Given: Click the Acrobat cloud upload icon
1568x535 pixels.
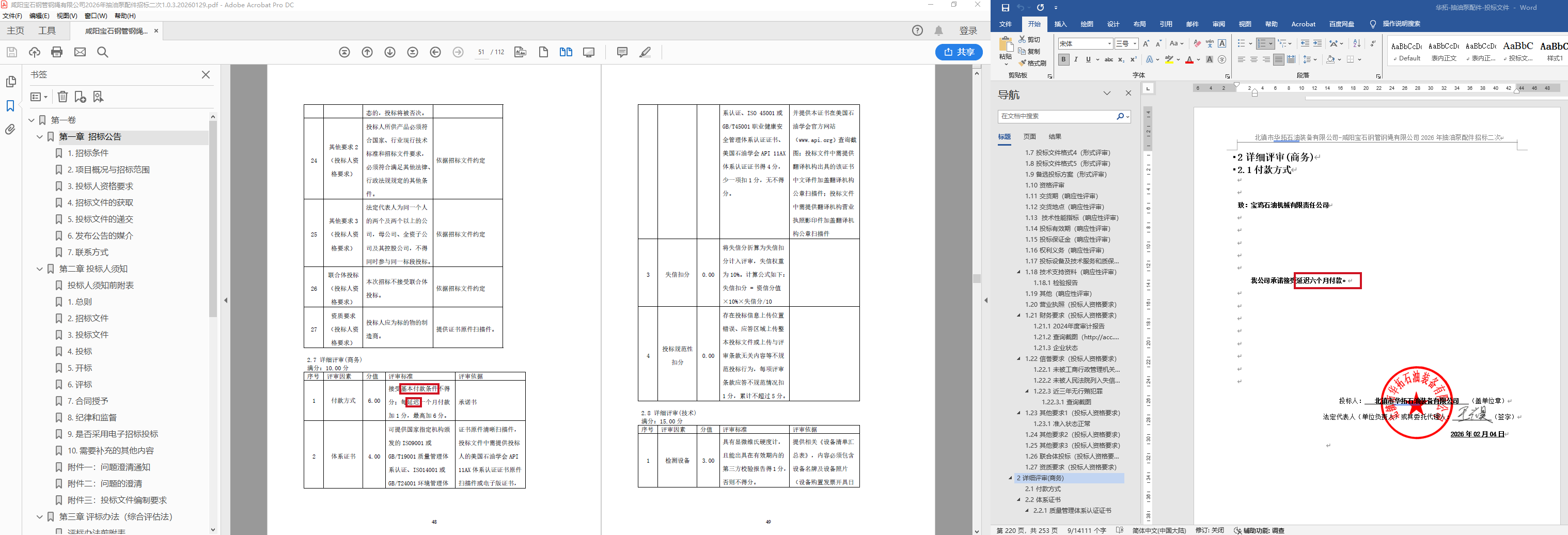Looking at the screenshot, I should (34, 52).
